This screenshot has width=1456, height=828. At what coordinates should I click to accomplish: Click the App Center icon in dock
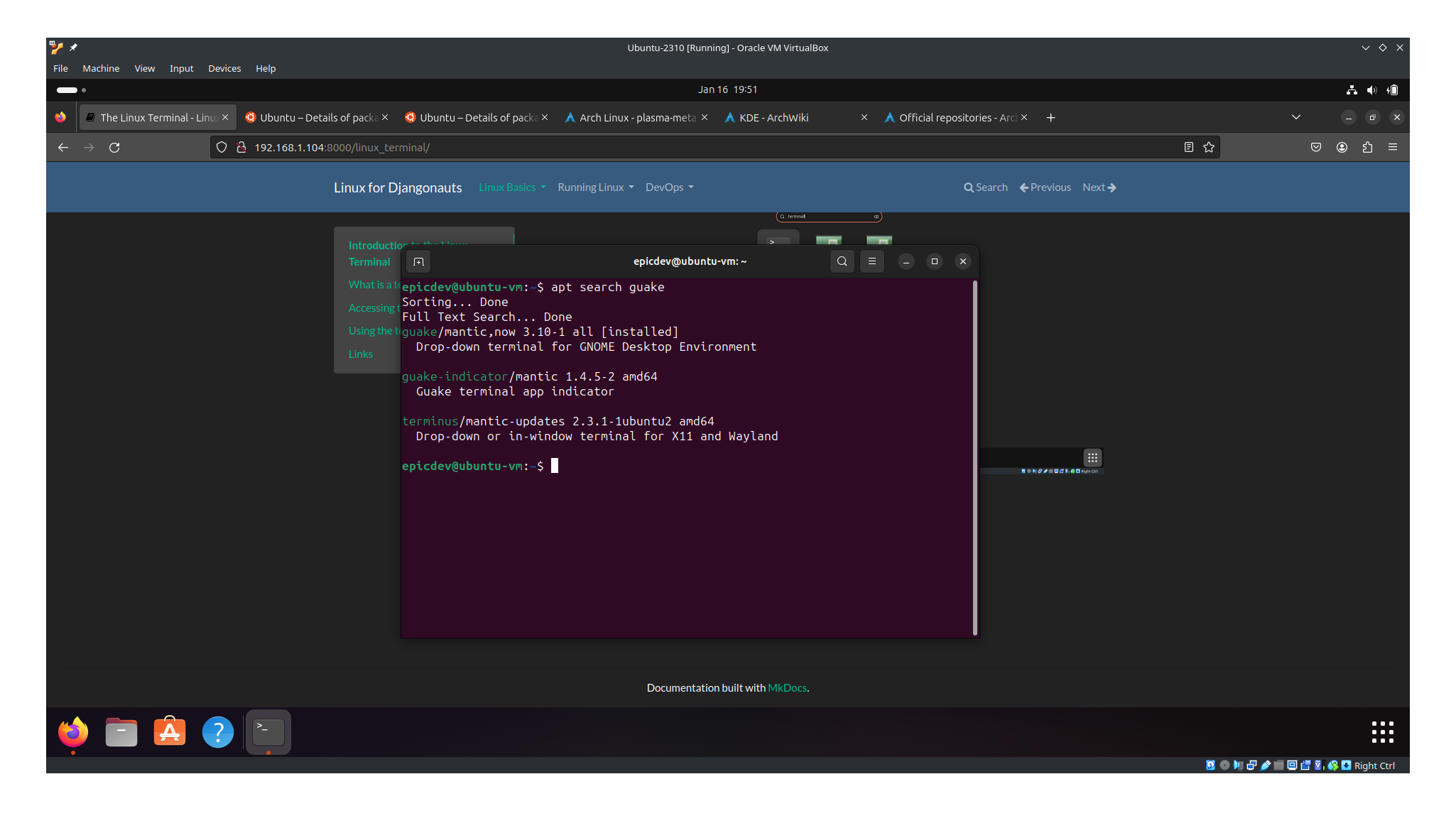168,731
